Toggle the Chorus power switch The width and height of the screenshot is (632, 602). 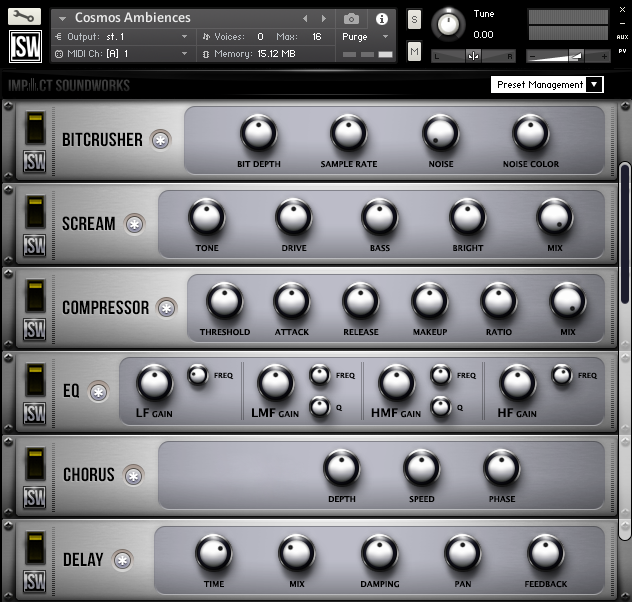coord(35,464)
